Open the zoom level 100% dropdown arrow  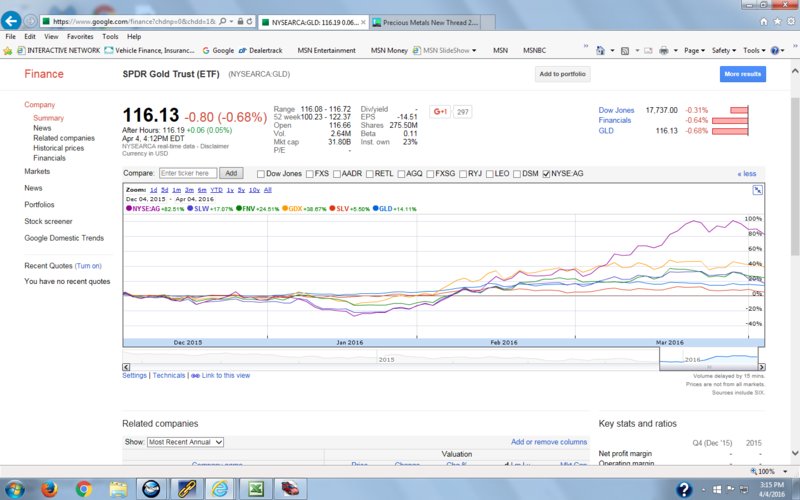coord(785,471)
